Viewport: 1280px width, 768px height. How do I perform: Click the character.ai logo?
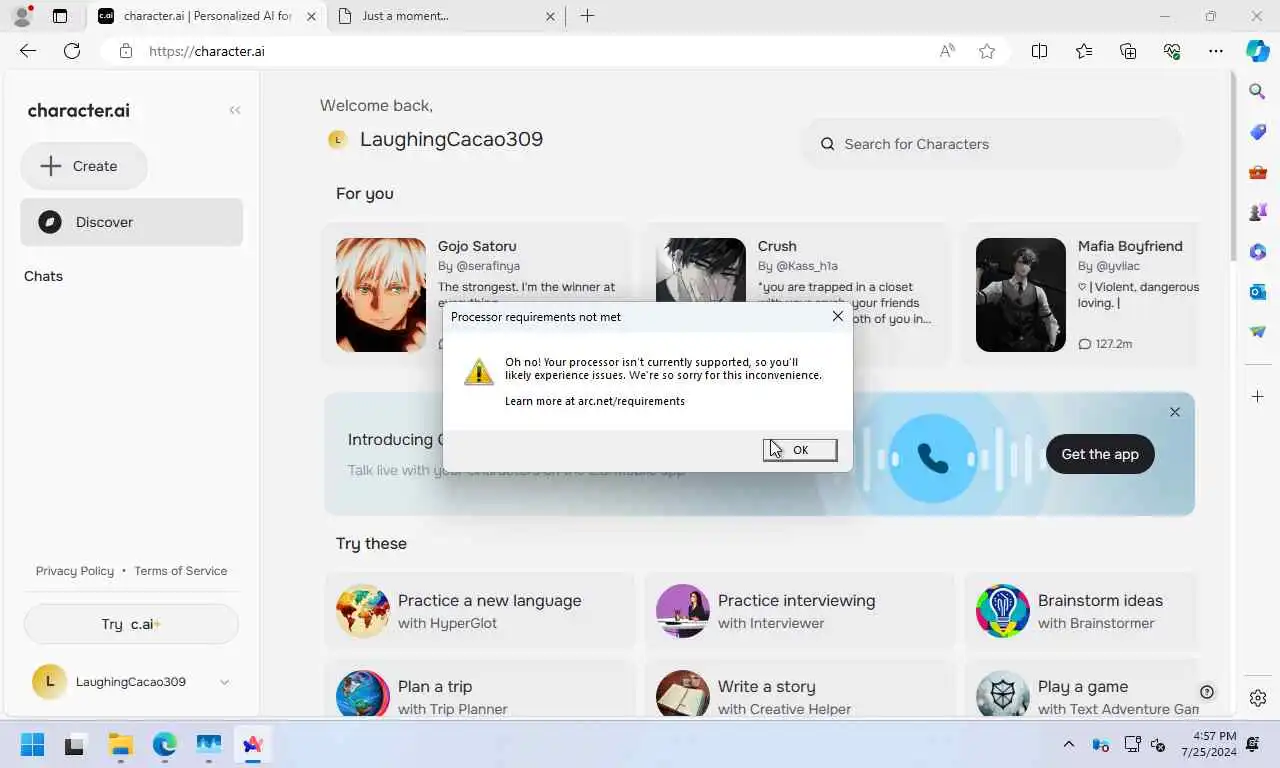pos(79,110)
